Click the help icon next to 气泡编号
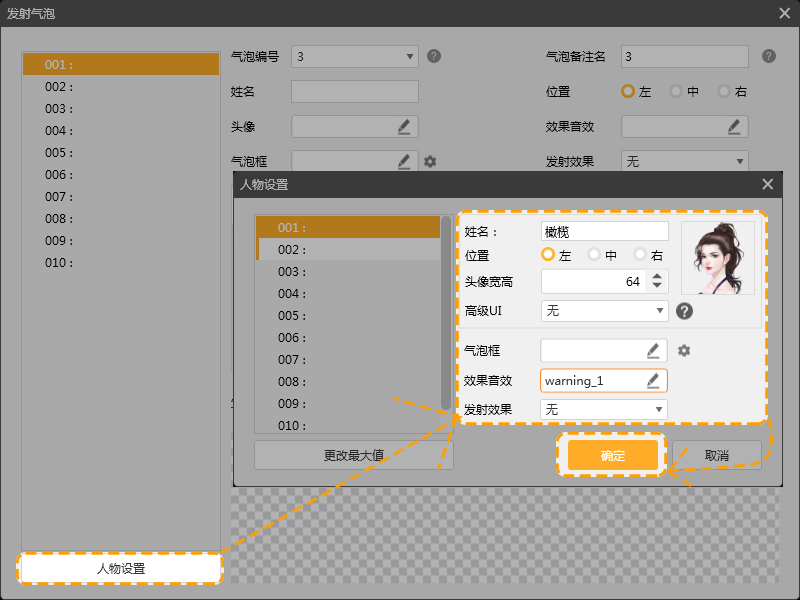Image resolution: width=800 pixels, height=600 pixels. pyautogui.click(x=434, y=56)
